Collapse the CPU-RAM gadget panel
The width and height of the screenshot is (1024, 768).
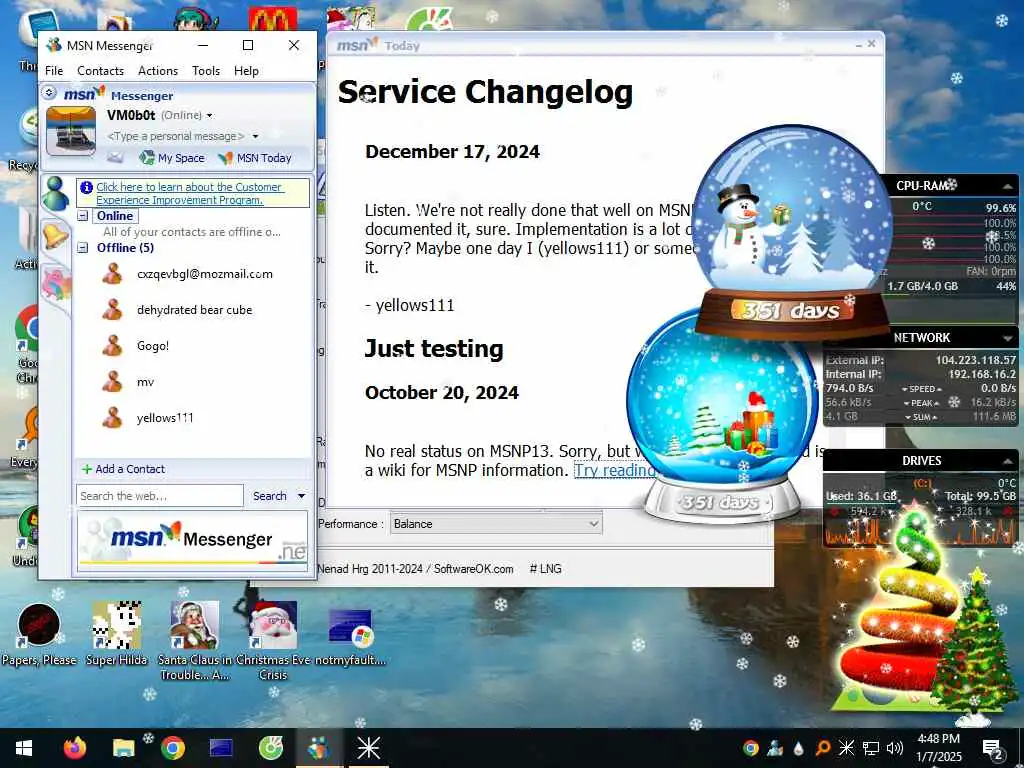(1008, 186)
